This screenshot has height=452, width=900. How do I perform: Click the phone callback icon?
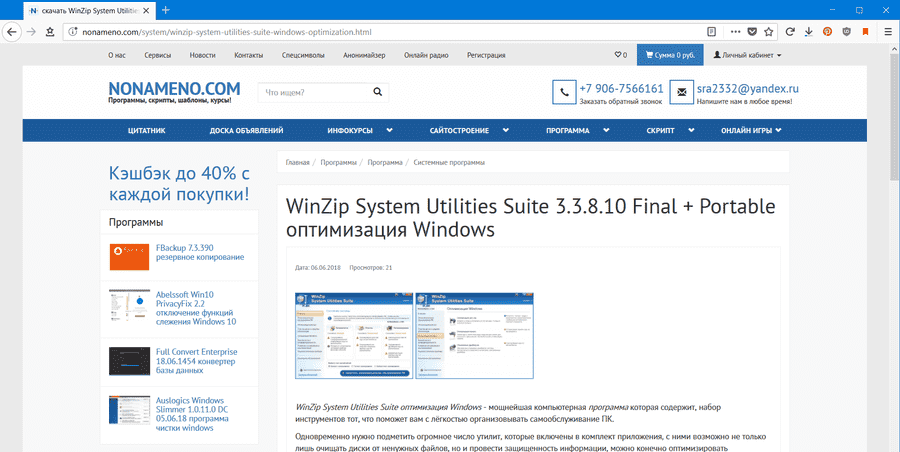pyautogui.click(x=564, y=93)
